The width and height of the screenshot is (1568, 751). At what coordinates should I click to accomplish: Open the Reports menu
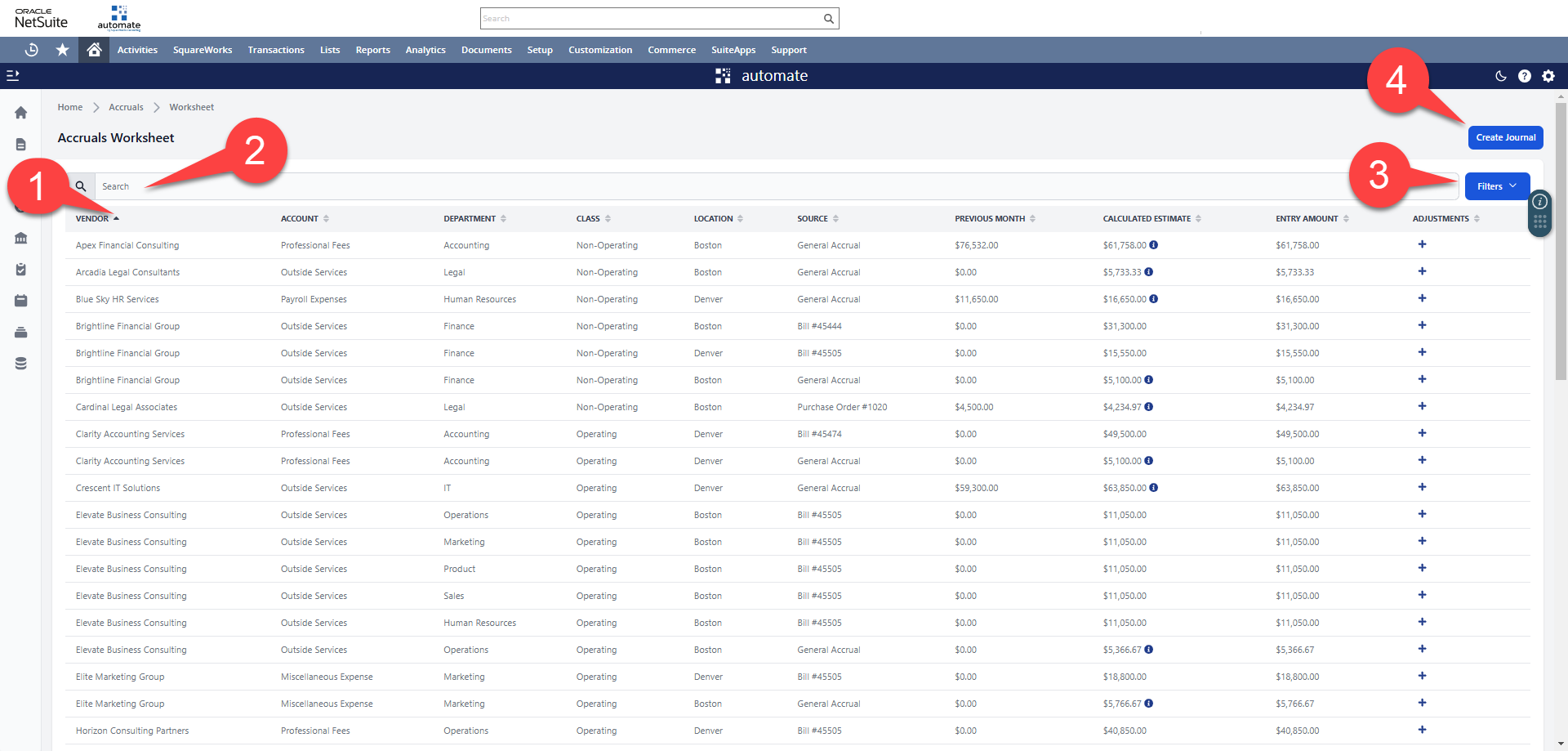[x=372, y=50]
